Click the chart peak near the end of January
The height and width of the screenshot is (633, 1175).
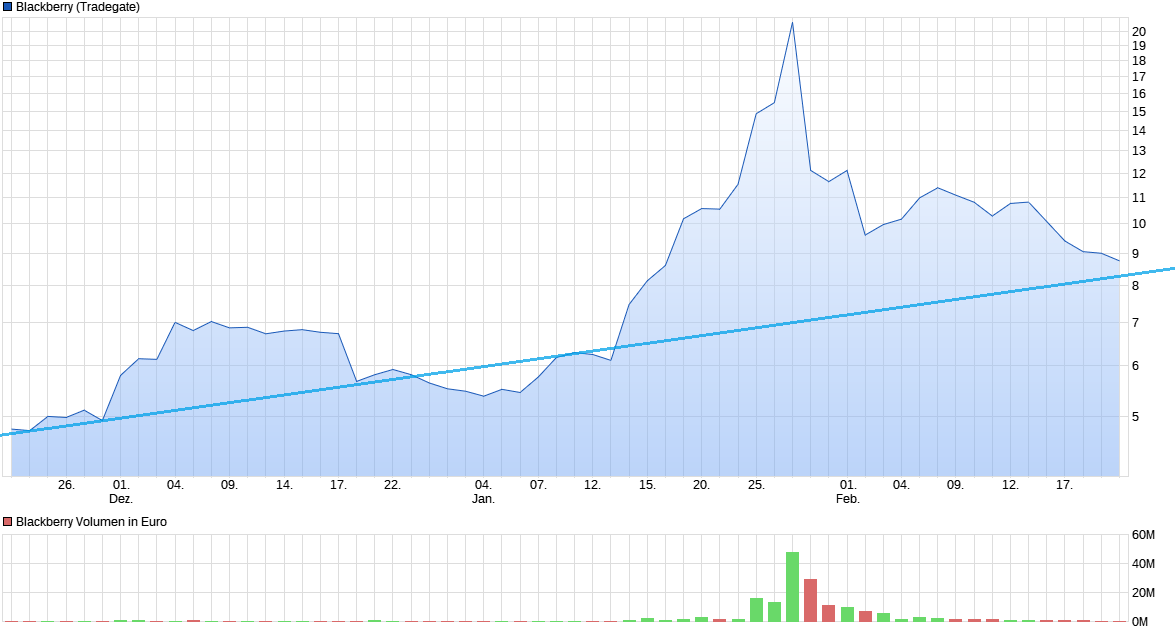pyautogui.click(x=792, y=20)
